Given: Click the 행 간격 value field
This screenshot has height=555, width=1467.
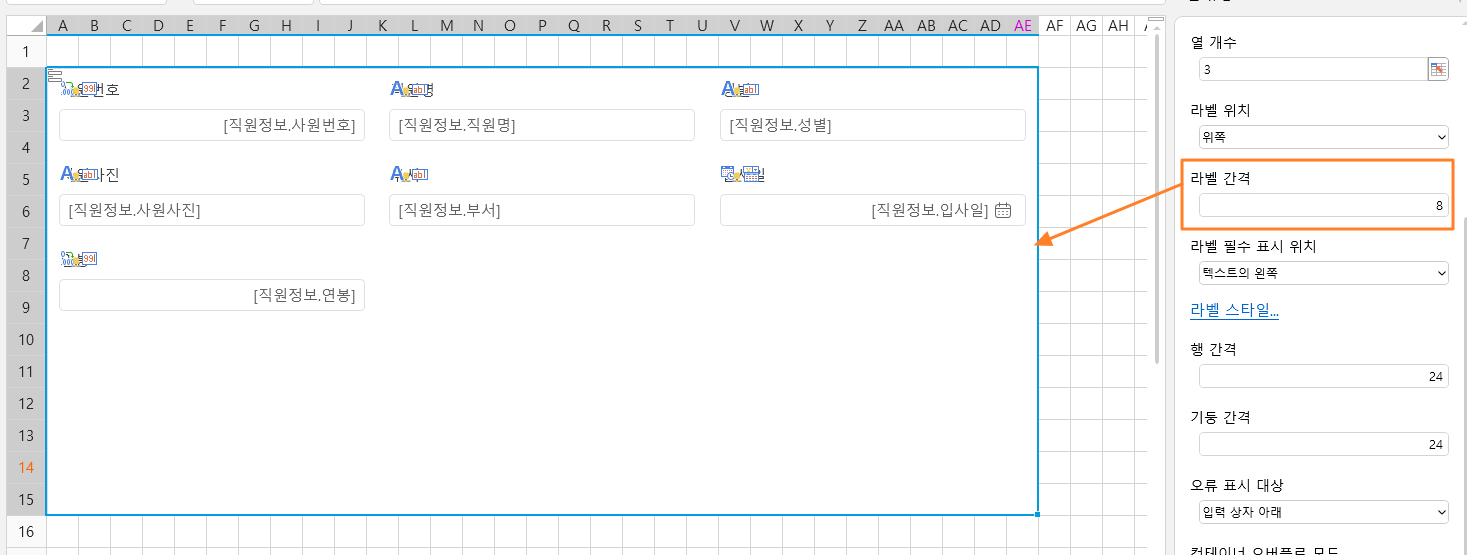Looking at the screenshot, I should click(1324, 376).
